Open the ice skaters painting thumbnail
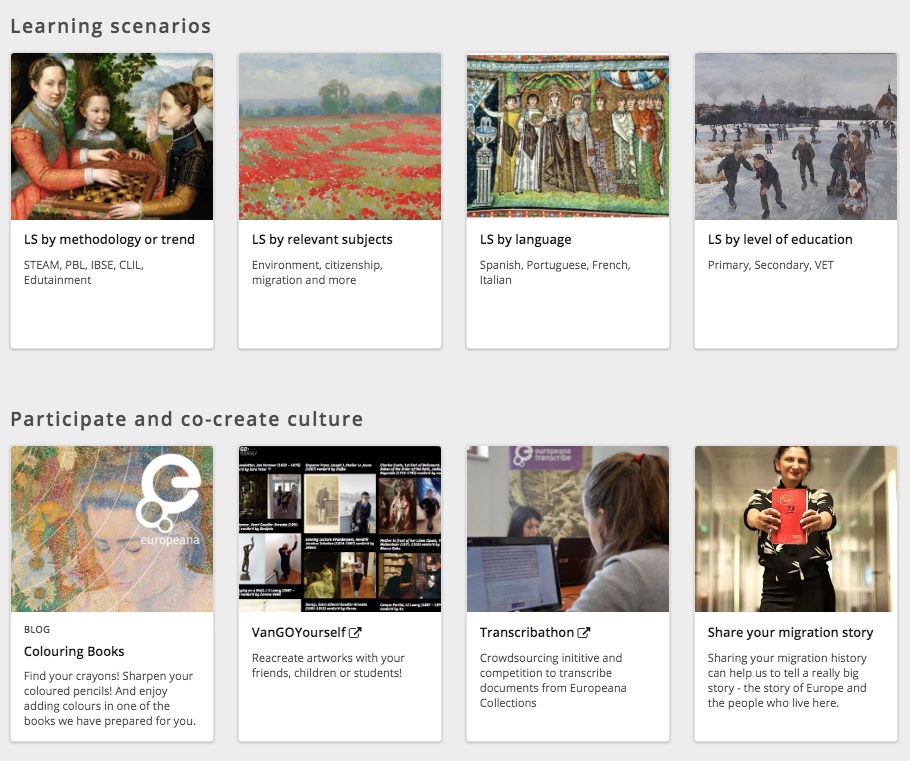Viewport: 910px width, 761px height. click(x=796, y=136)
